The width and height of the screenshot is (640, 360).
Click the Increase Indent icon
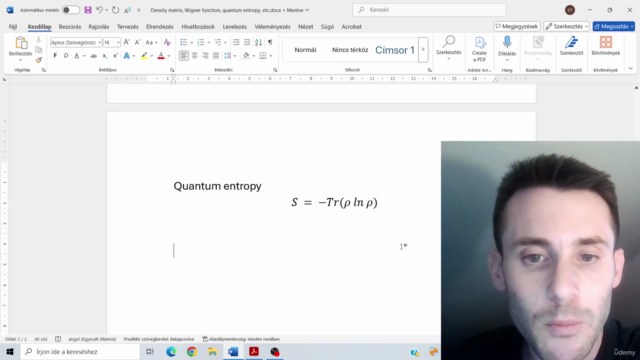[x=247, y=42]
